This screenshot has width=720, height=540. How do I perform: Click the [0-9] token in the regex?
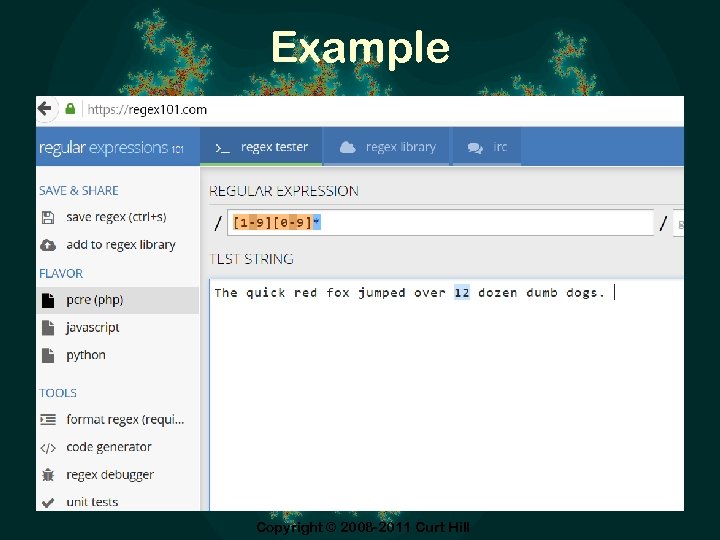(293, 223)
